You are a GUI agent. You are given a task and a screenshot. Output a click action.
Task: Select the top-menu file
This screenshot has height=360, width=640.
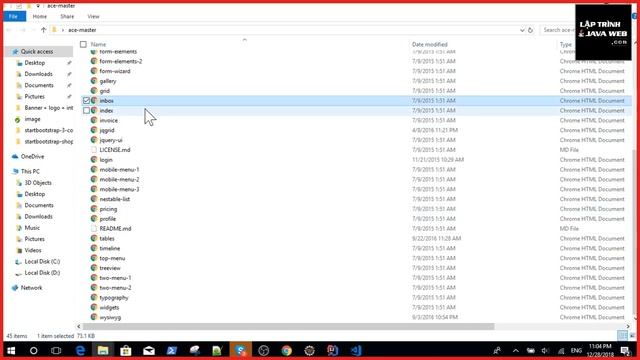[x=112, y=258]
